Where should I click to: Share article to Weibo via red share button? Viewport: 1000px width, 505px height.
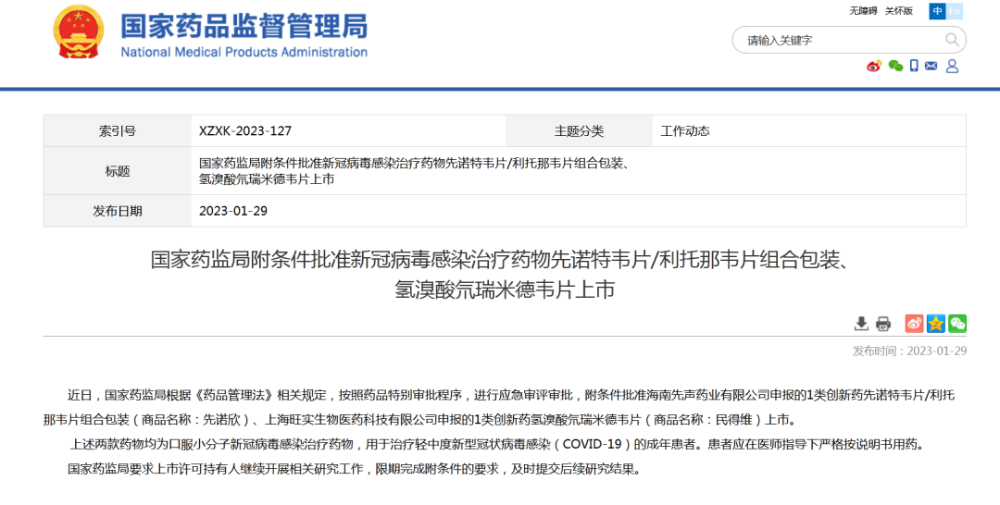[914, 323]
